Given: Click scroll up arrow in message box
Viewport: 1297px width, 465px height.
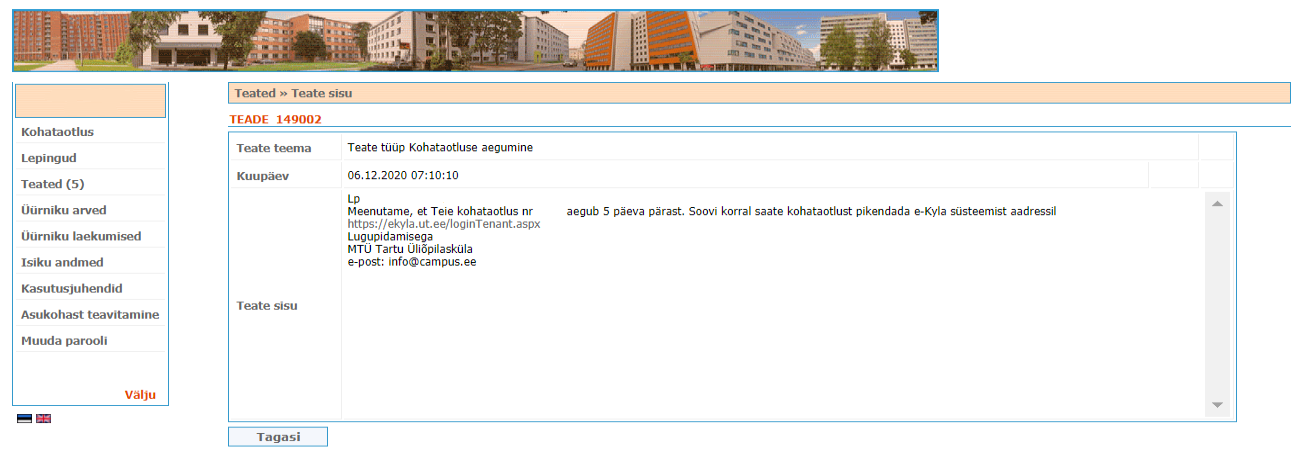Looking at the screenshot, I should coord(1217,204).
